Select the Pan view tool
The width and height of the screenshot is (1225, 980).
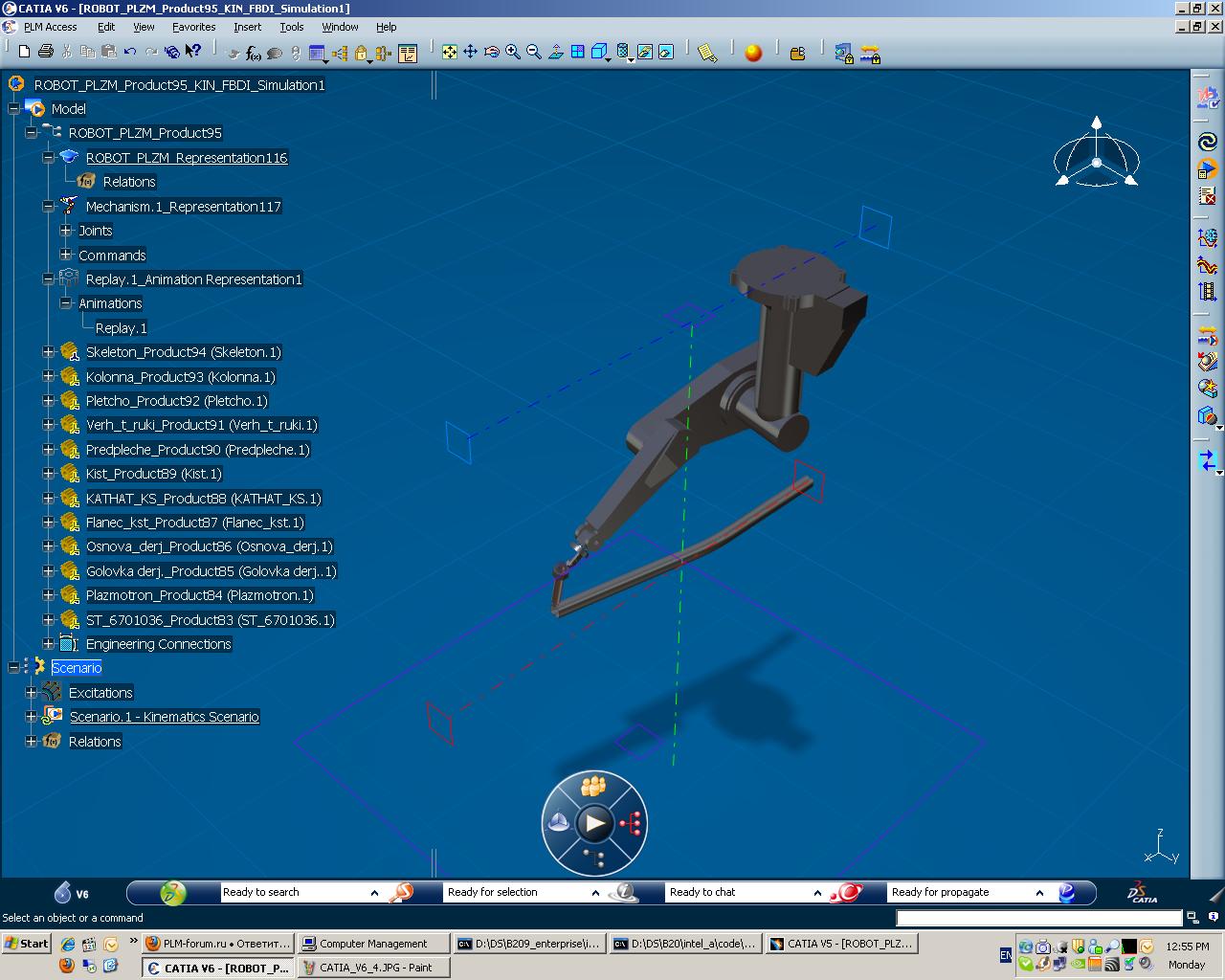pos(471,52)
